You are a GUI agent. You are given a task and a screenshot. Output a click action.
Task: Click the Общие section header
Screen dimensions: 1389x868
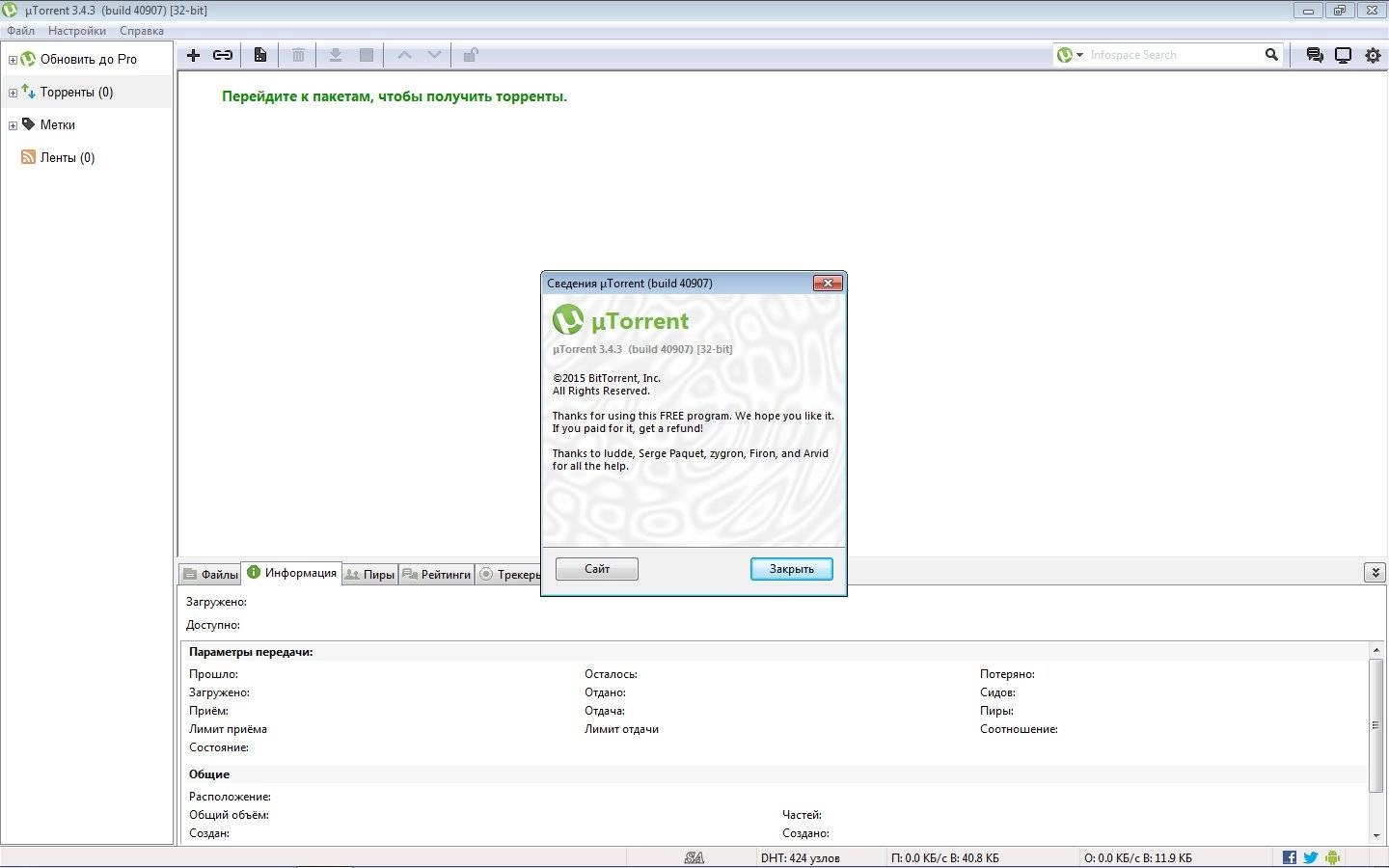point(209,774)
